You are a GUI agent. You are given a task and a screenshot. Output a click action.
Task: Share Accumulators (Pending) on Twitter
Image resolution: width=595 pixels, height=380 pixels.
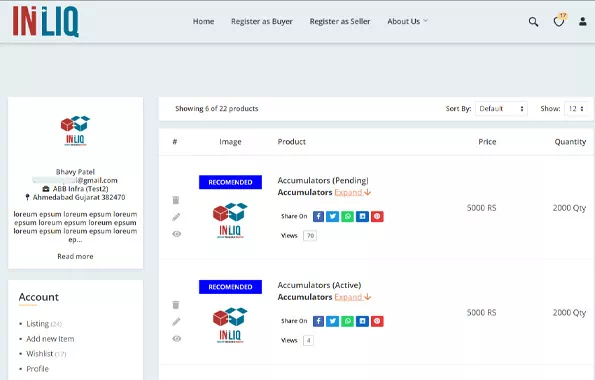333,216
